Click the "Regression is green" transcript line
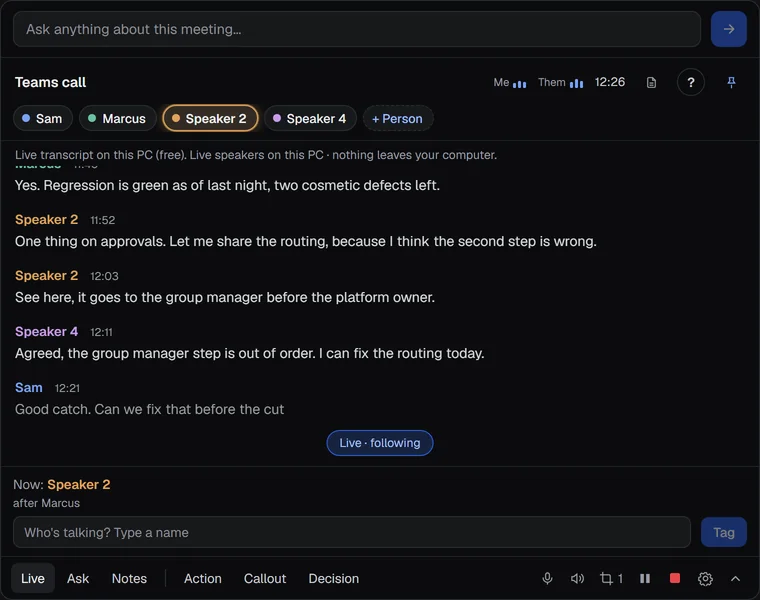Image resolution: width=760 pixels, height=600 pixels. (x=227, y=185)
